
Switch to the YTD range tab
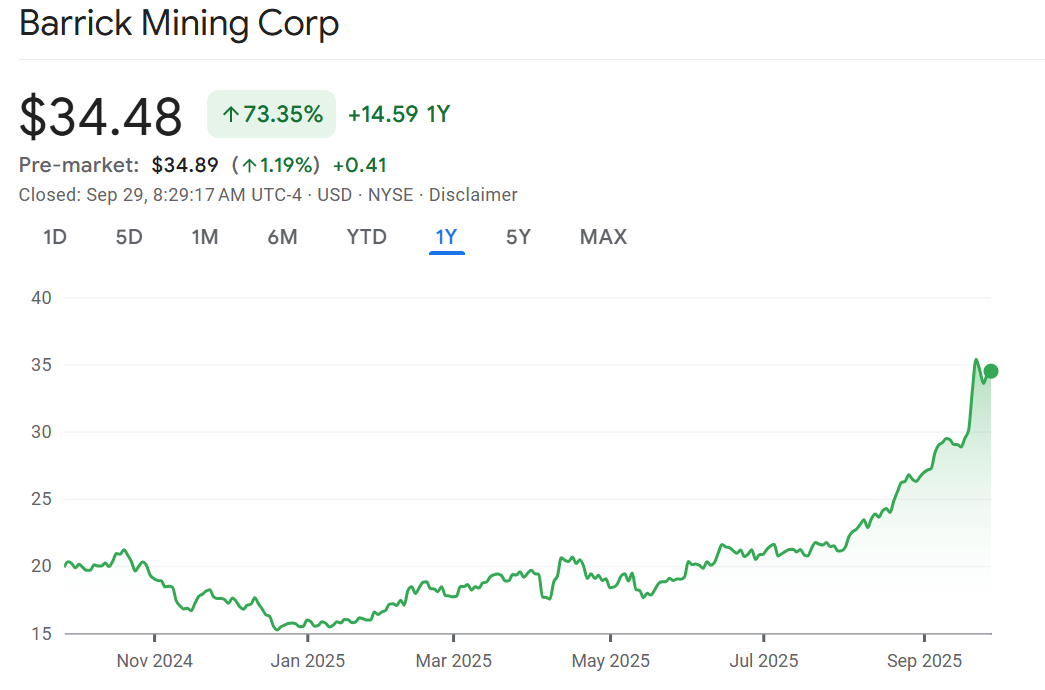click(366, 237)
